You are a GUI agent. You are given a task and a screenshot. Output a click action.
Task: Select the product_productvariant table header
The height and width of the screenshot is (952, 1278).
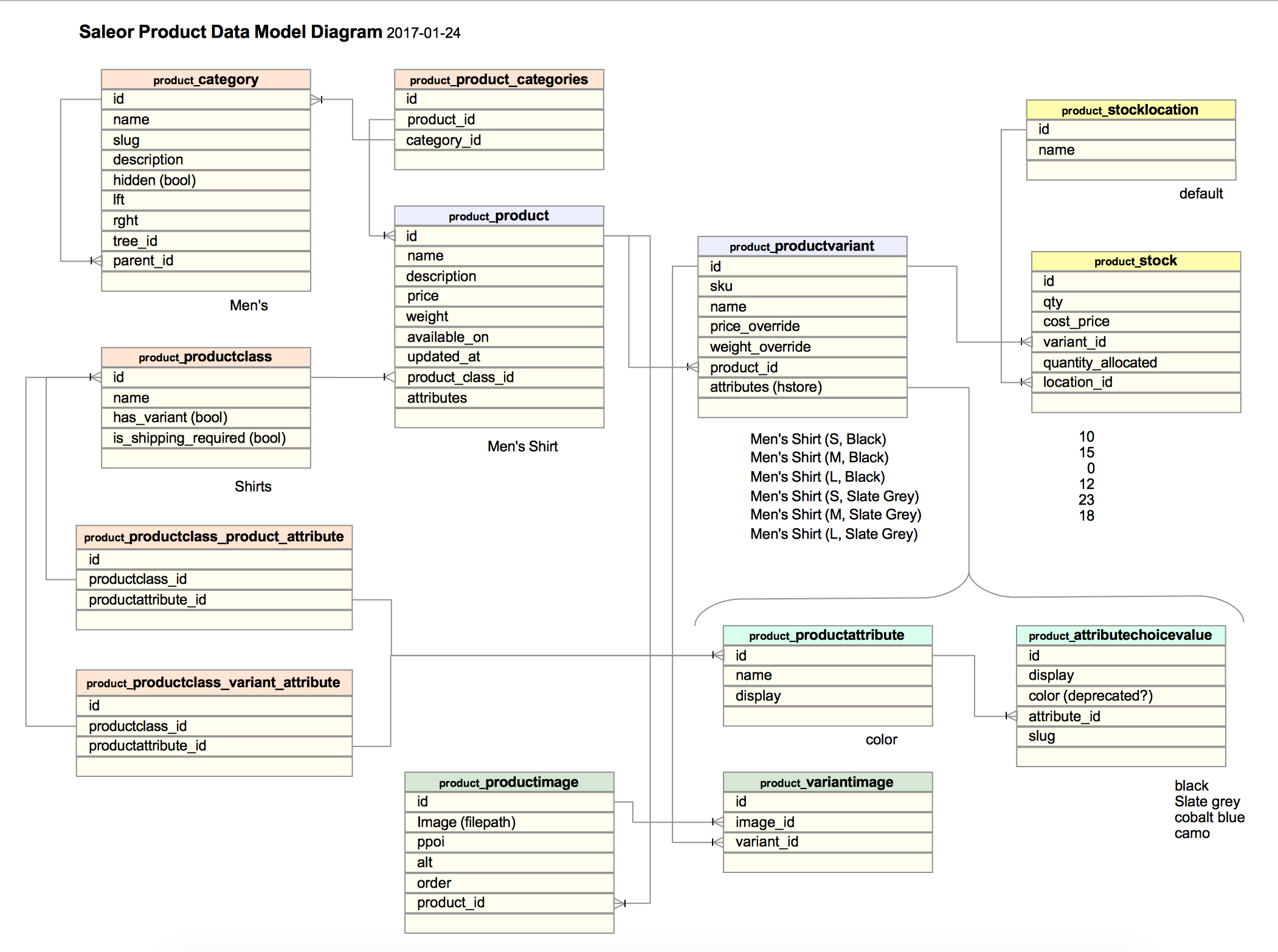click(x=801, y=246)
